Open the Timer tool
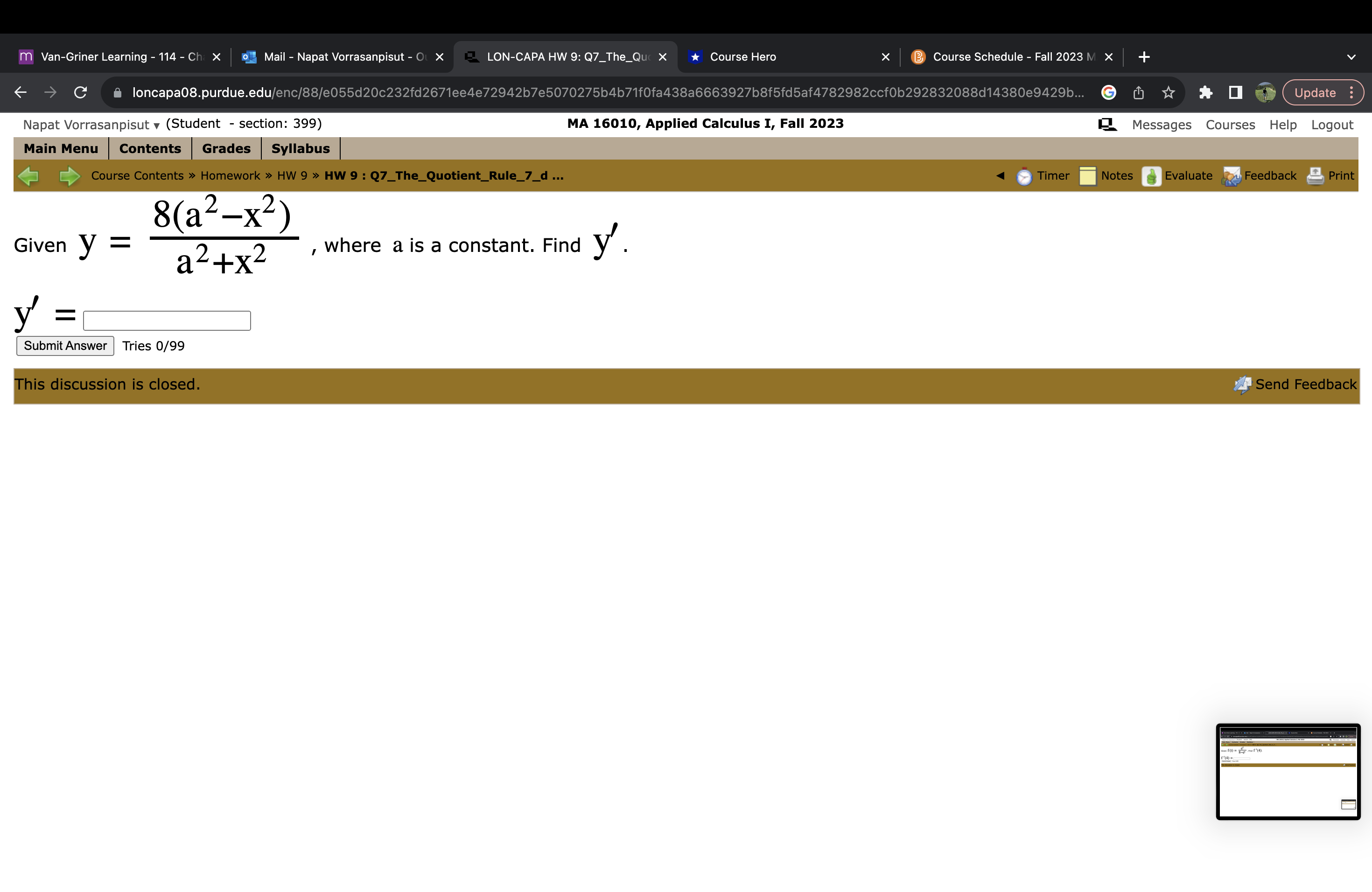Image resolution: width=1372 pixels, height=892 pixels. pos(1044,176)
